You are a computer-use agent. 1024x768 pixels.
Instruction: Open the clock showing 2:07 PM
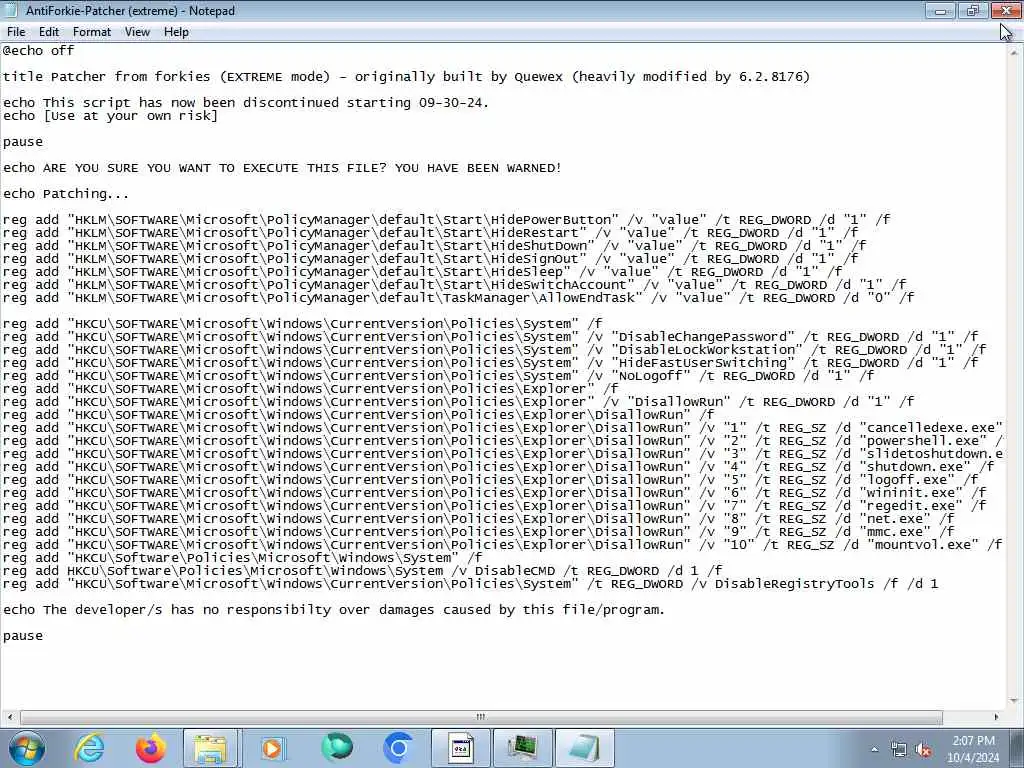click(x=973, y=749)
